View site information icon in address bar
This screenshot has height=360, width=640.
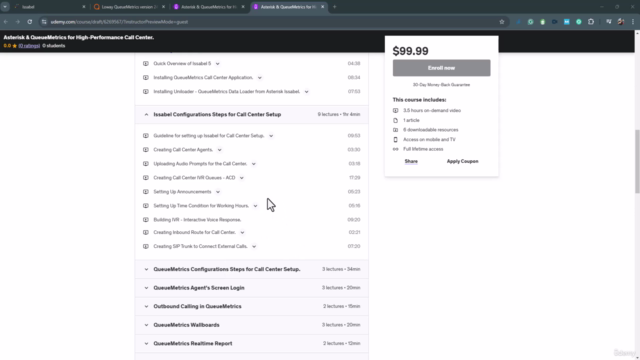(x=44, y=22)
